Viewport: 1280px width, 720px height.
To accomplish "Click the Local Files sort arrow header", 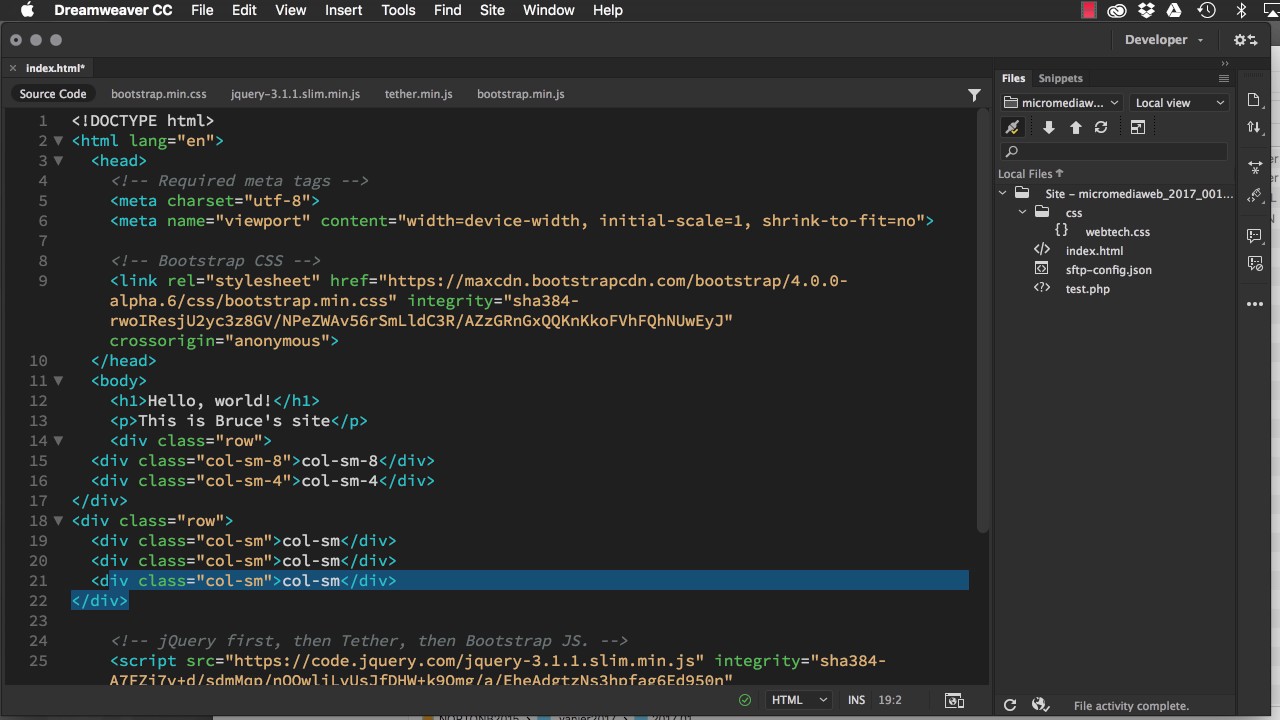I will click(1031, 174).
